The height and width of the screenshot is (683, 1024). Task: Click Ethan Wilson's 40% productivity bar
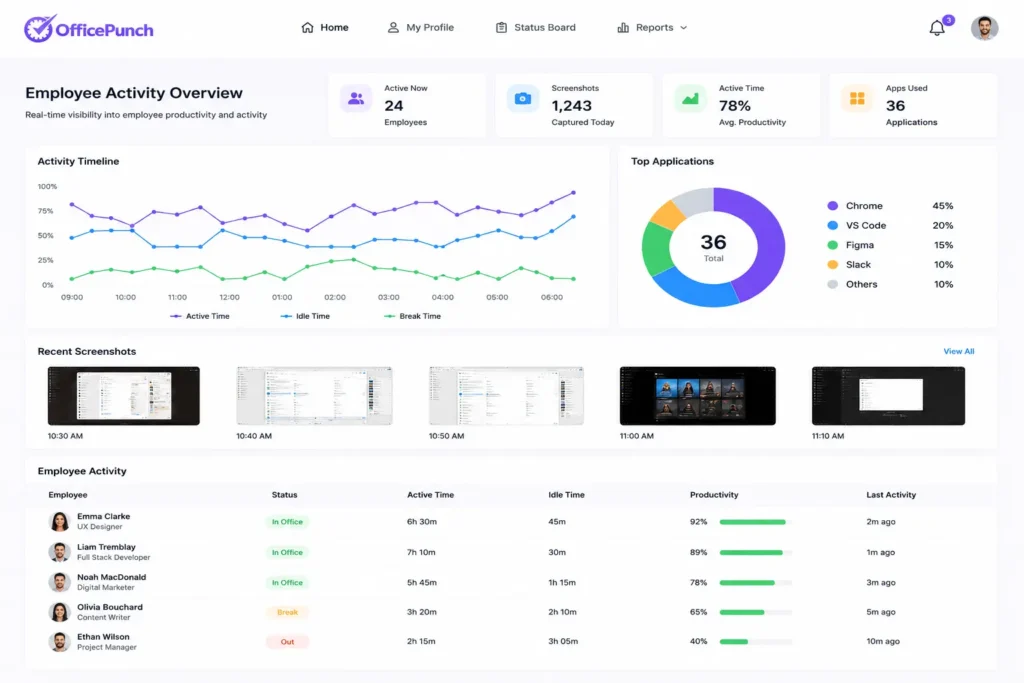pos(756,642)
